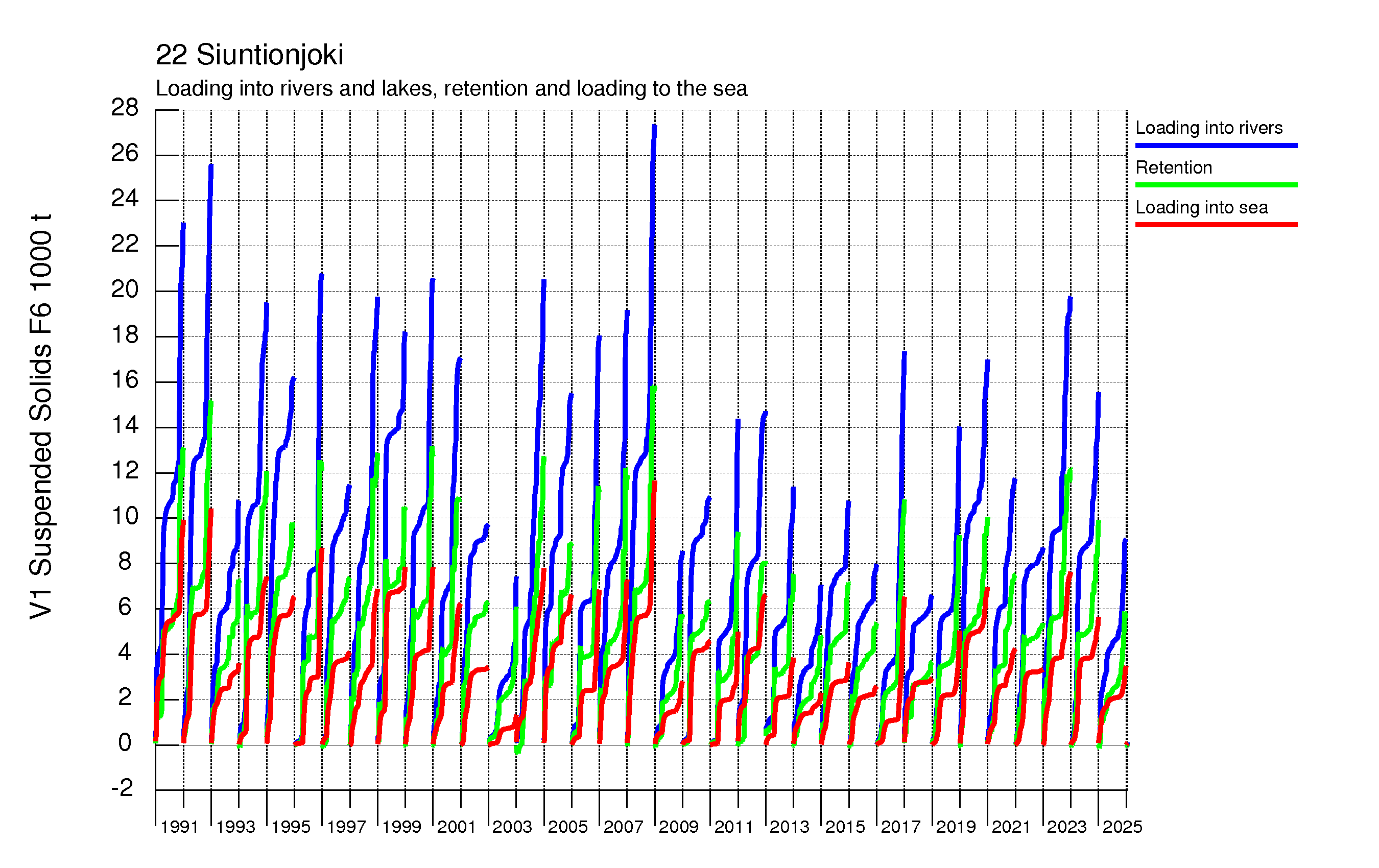Click the 28 y-axis tick value

click(x=125, y=108)
